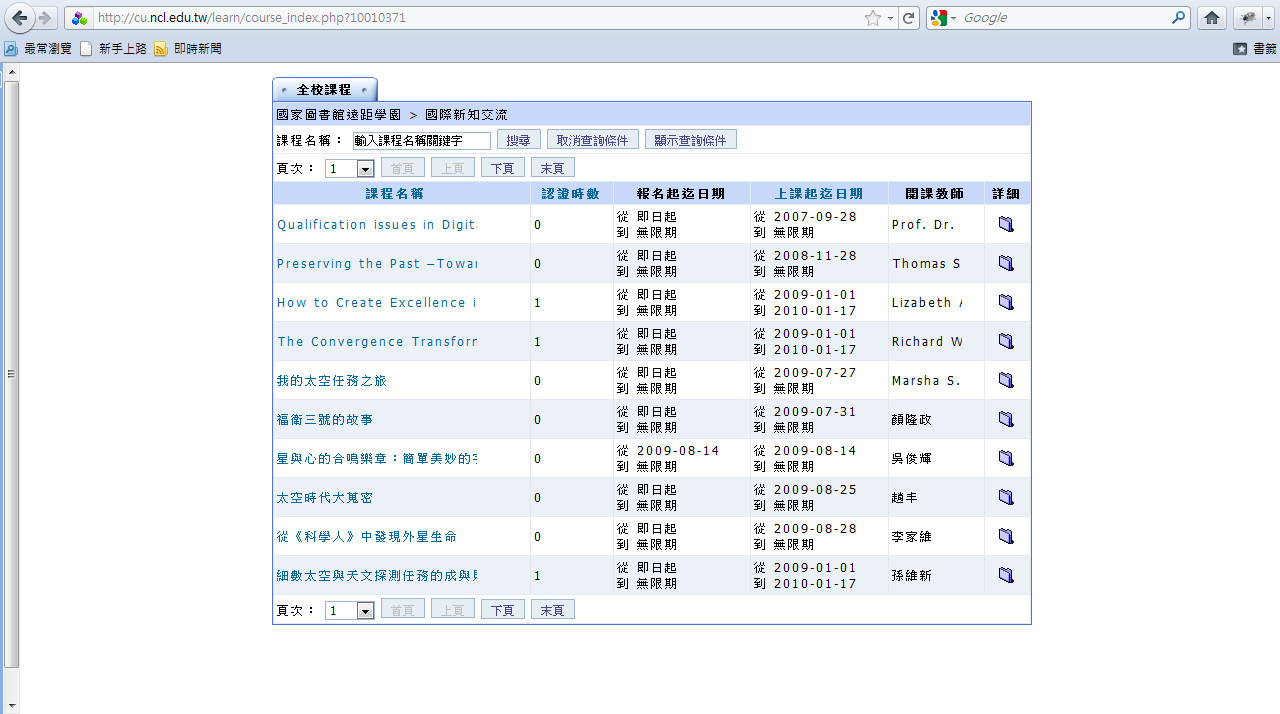The width and height of the screenshot is (1280, 714).
Task: Click top 下頁 next page button
Action: click(x=502, y=168)
